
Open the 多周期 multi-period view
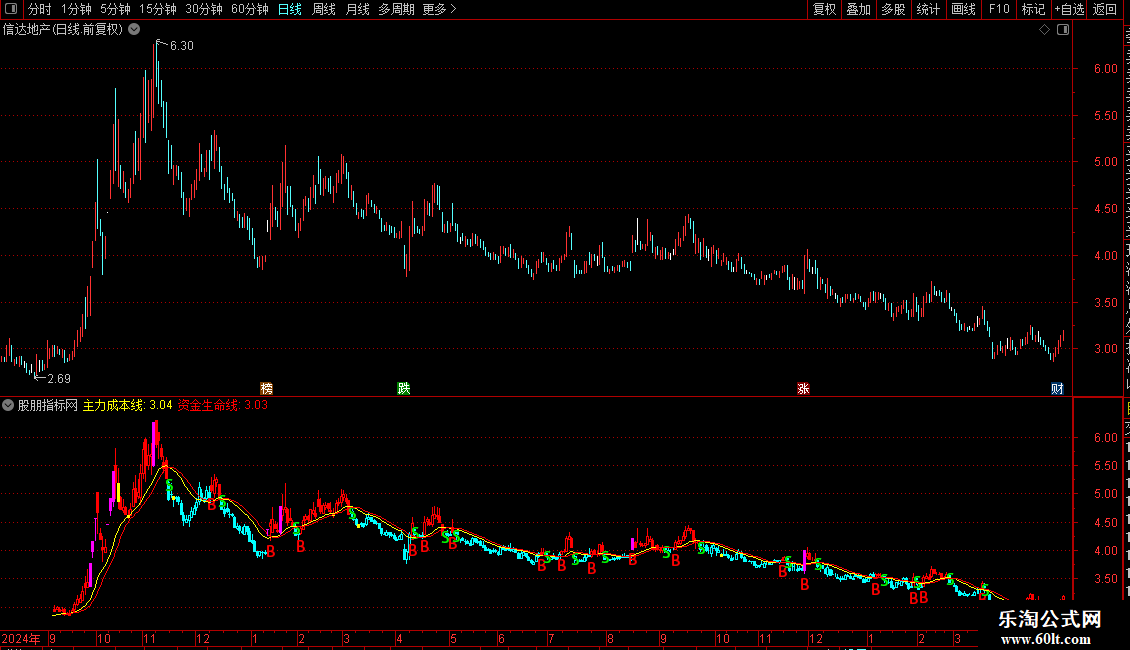396,9
